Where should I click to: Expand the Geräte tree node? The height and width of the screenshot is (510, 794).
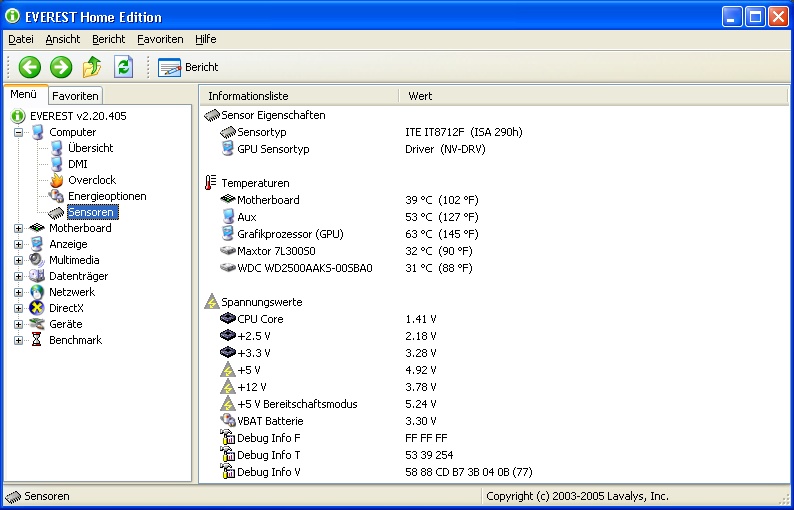[x=19, y=325]
